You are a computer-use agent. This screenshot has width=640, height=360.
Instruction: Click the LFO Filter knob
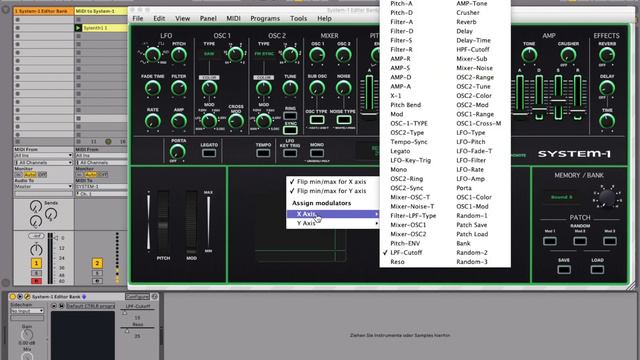pos(179,88)
